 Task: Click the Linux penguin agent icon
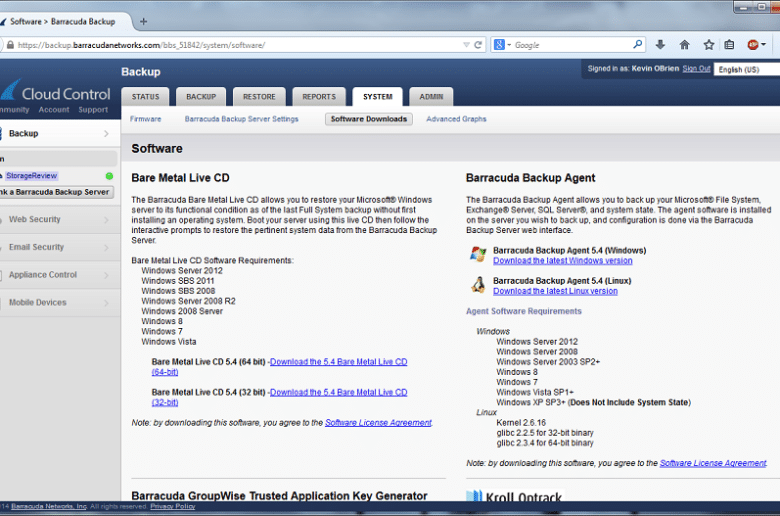click(x=478, y=285)
